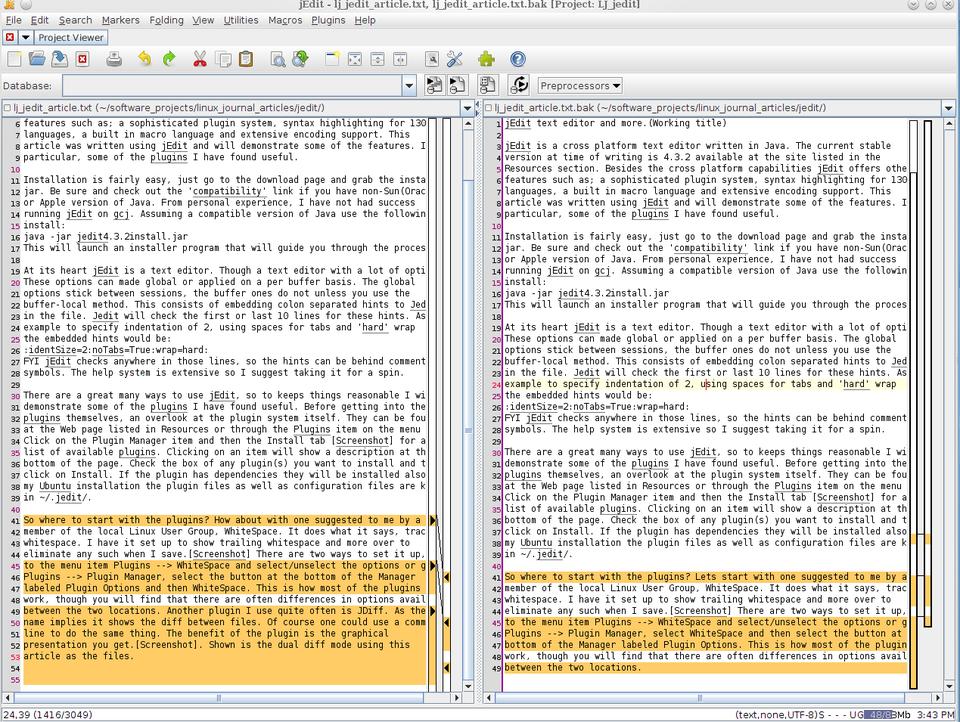Open the Project Viewer docking dropdown arrow
The image size is (960, 722).
coord(26,38)
